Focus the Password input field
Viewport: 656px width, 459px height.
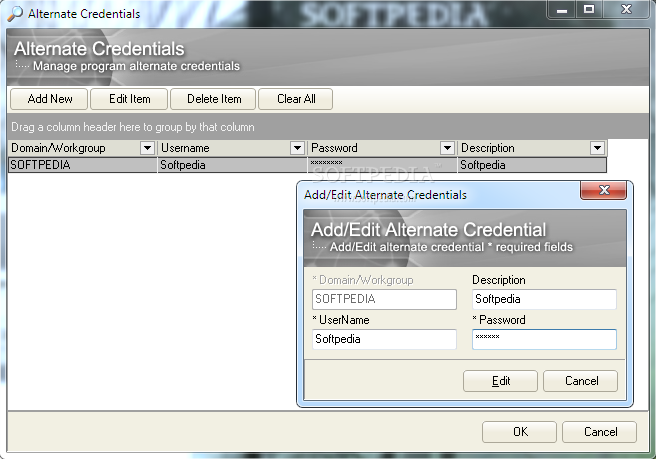(544, 339)
